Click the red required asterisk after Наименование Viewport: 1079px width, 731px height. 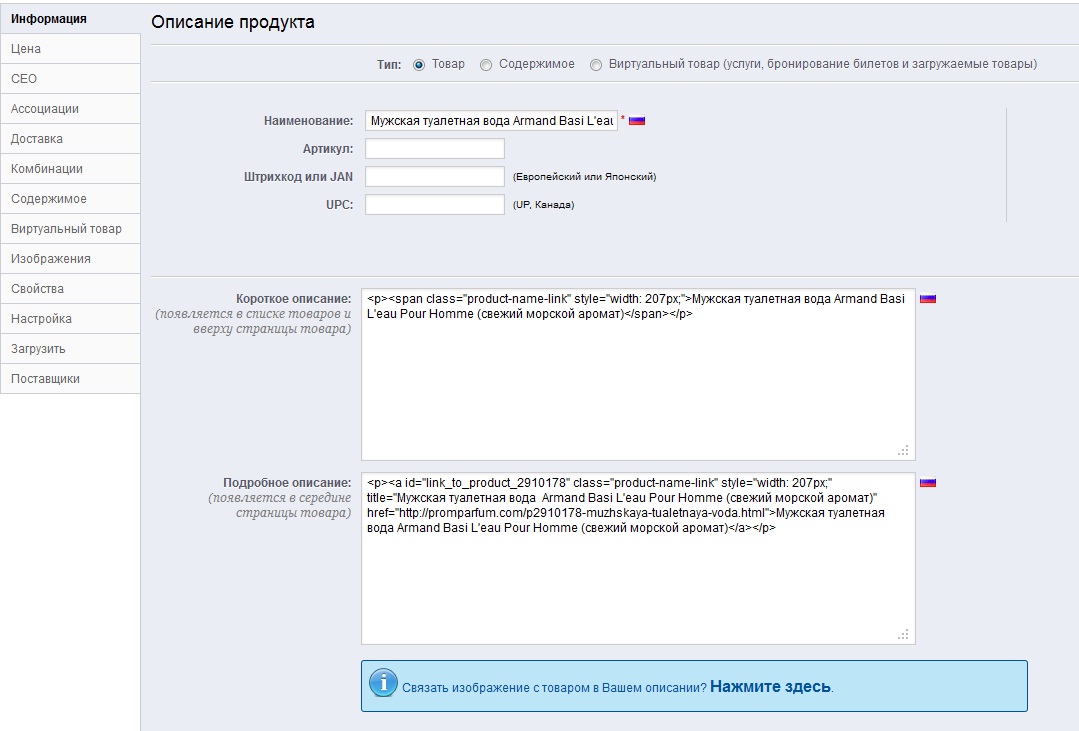coord(623,118)
